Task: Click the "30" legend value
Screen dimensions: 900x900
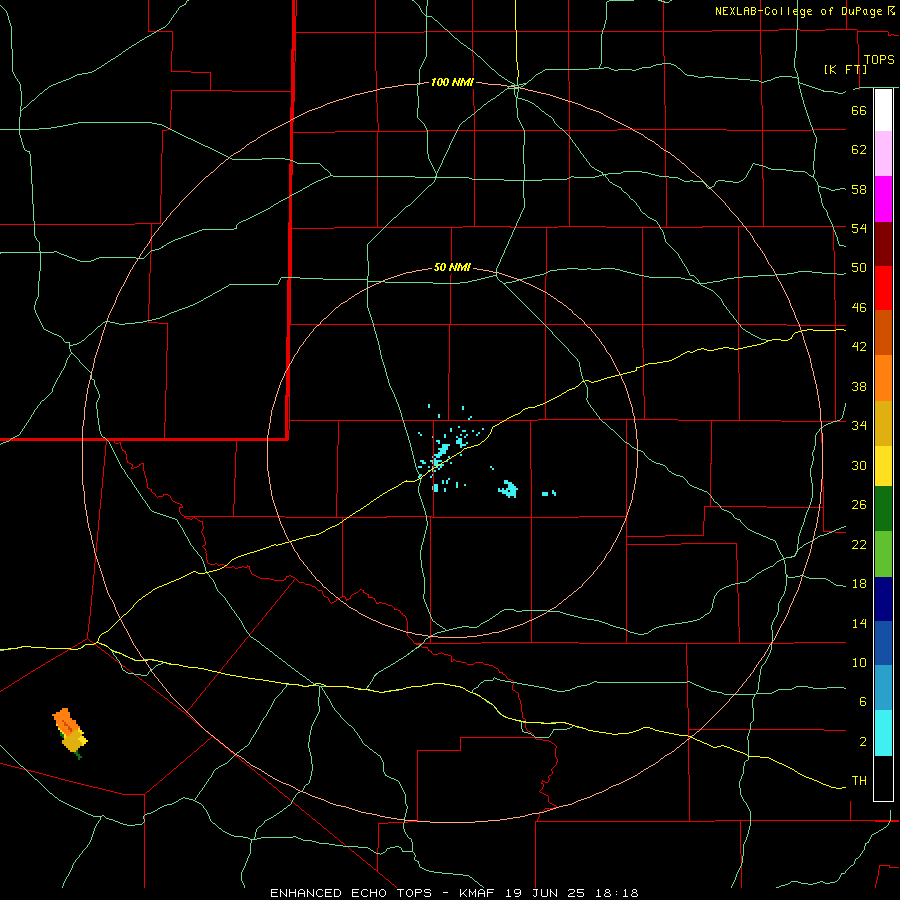Action: point(859,465)
